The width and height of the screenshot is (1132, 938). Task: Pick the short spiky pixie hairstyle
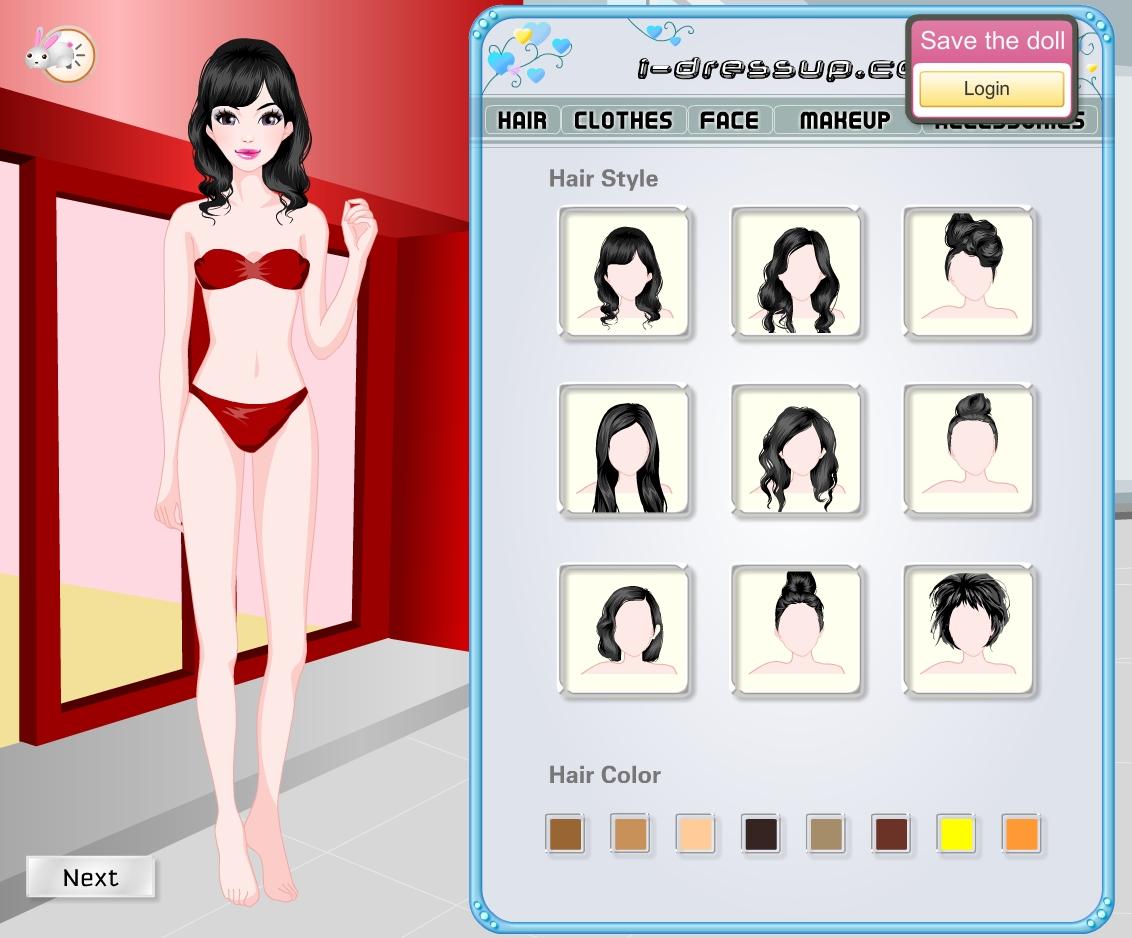pos(969,630)
